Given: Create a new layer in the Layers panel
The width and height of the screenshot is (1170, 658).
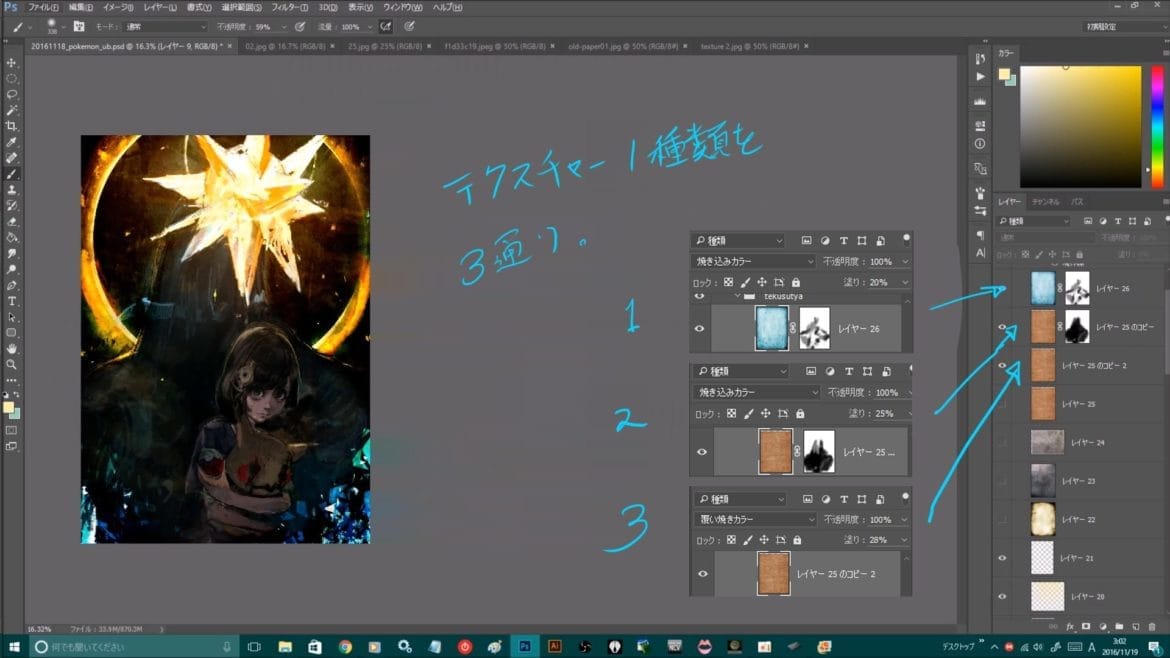Looking at the screenshot, I should (x=1136, y=626).
